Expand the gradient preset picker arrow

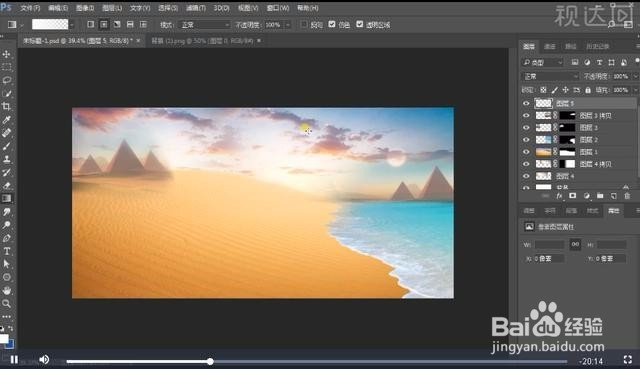click(x=72, y=25)
